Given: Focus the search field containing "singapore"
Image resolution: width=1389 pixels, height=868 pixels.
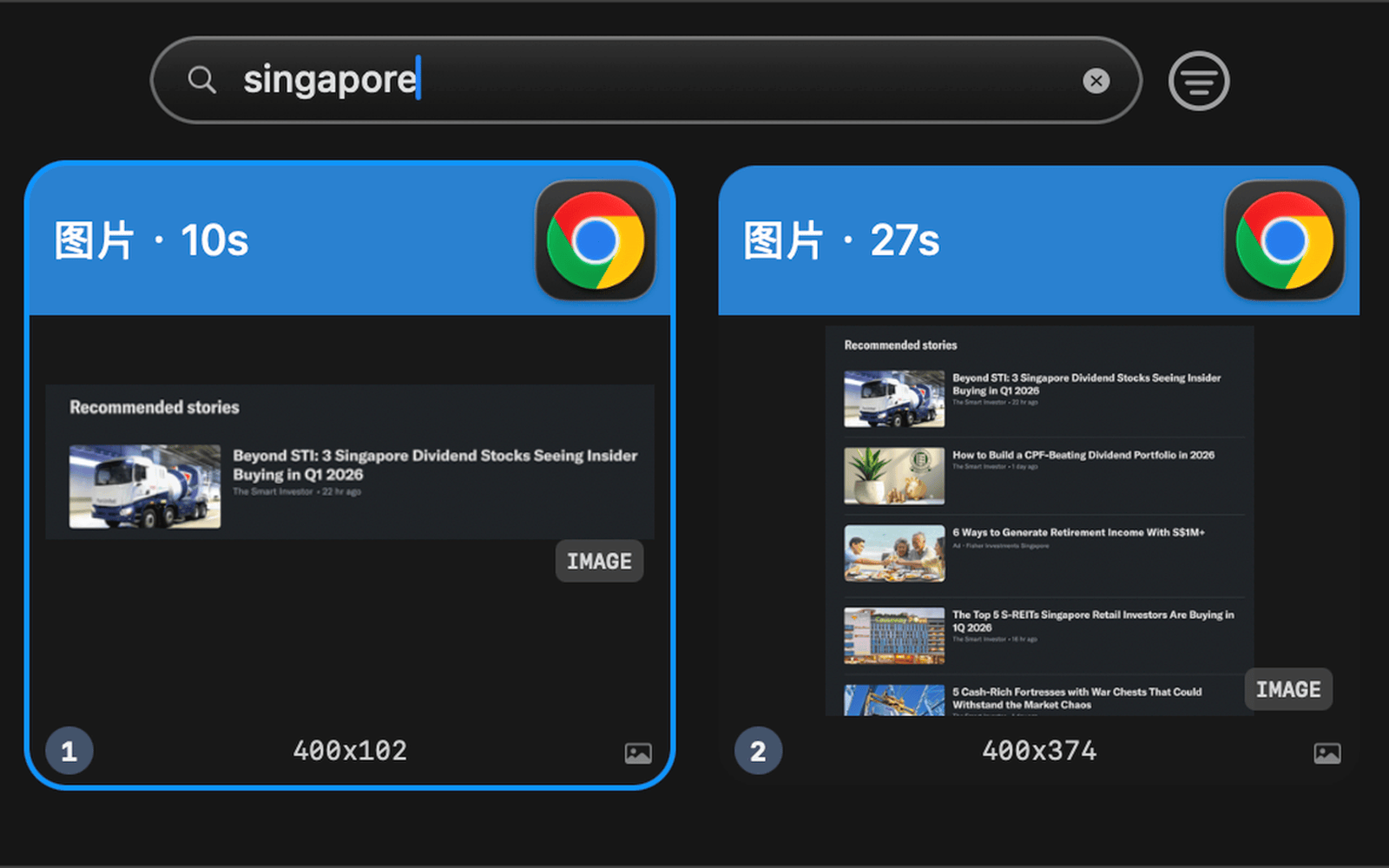Looking at the screenshot, I should [x=646, y=80].
